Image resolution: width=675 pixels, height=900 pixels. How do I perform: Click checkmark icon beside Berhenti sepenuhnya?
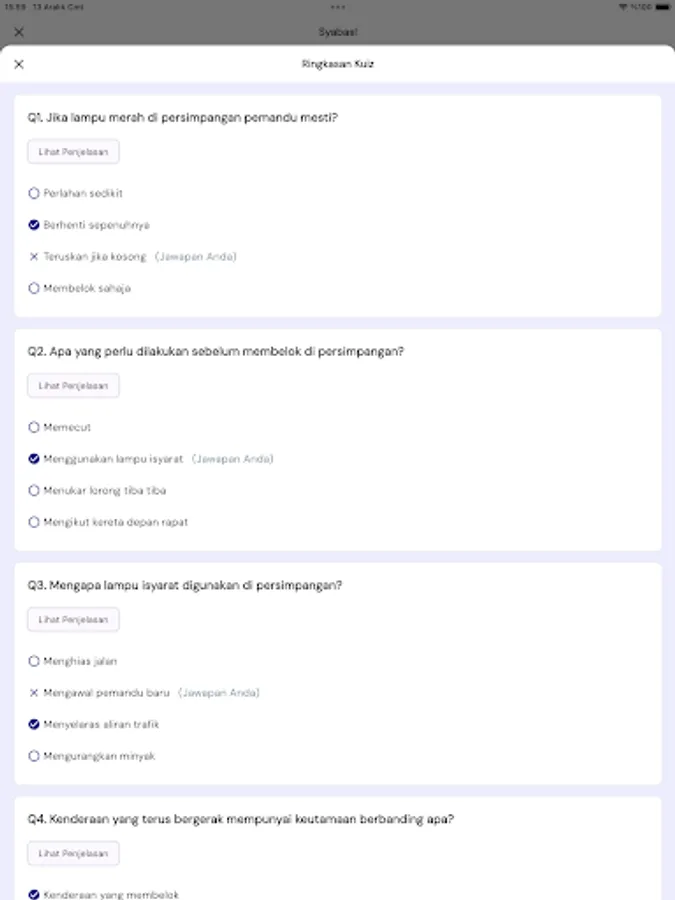pos(32,224)
